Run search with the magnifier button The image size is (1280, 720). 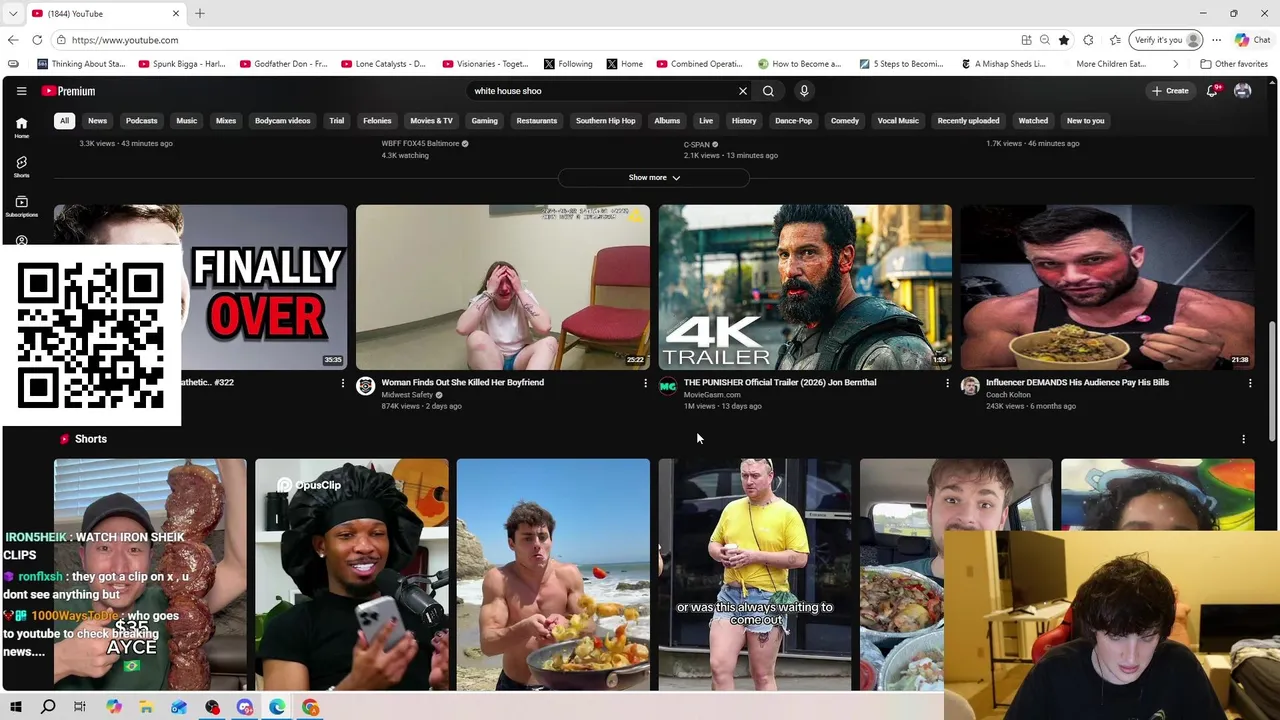pos(768,91)
